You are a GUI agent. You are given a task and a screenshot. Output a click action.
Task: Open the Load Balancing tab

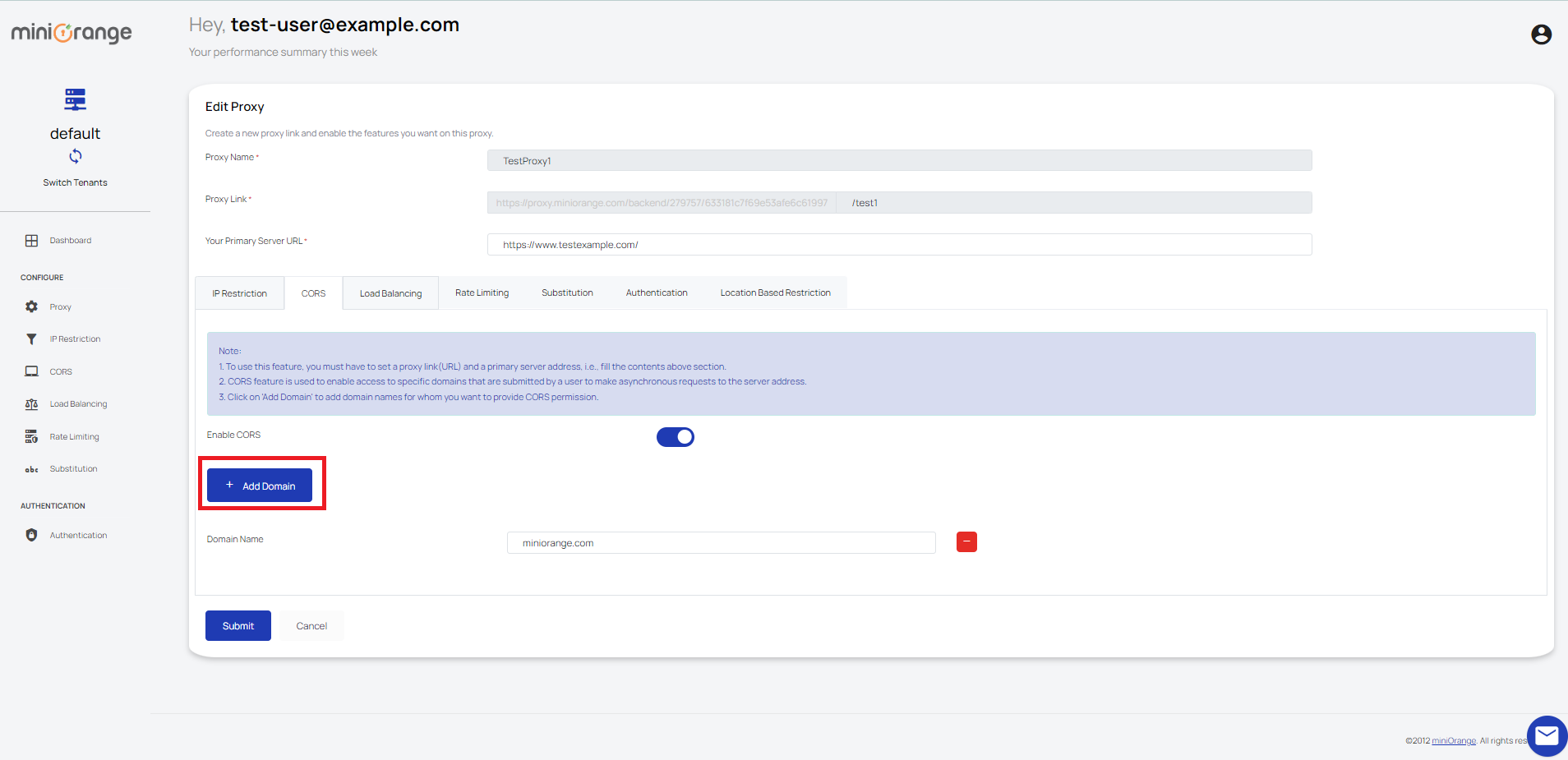click(390, 293)
